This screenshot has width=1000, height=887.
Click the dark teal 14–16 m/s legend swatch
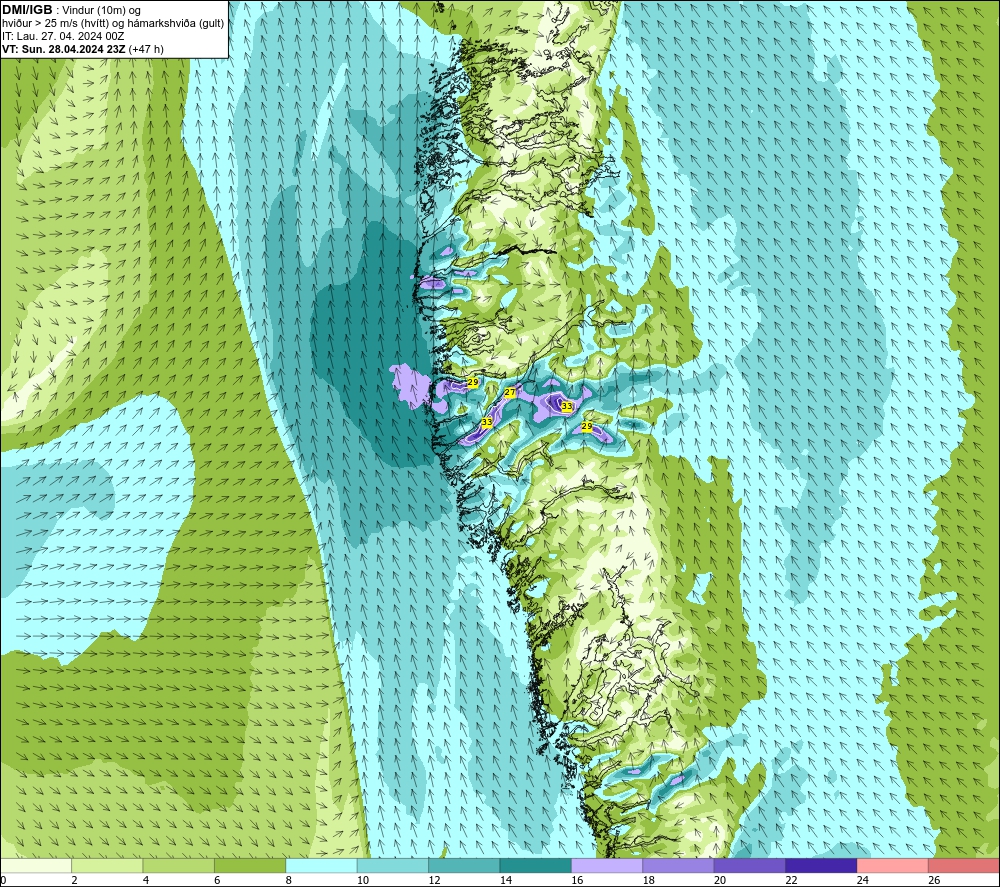point(536,865)
